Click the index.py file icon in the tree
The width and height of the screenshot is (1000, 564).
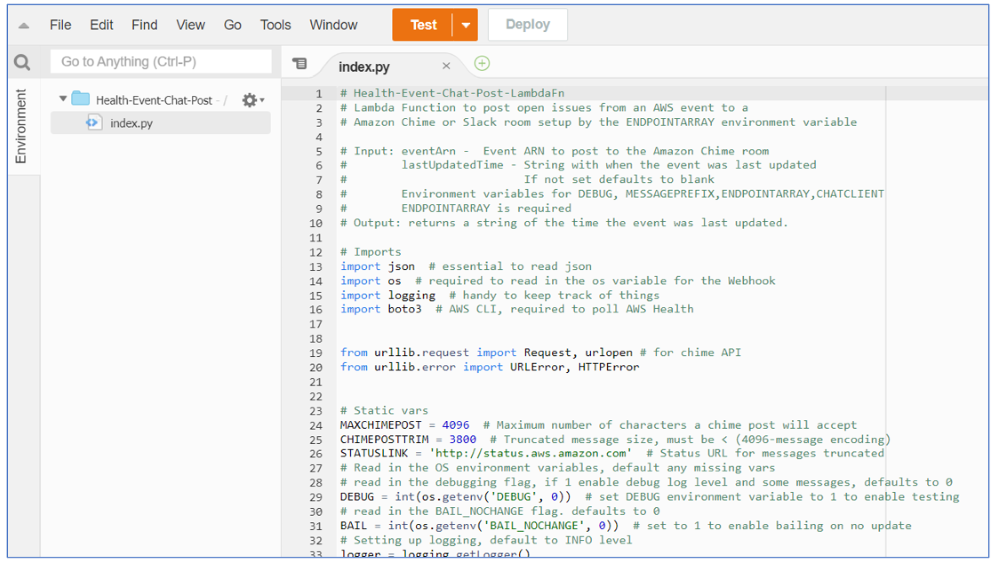[94, 123]
